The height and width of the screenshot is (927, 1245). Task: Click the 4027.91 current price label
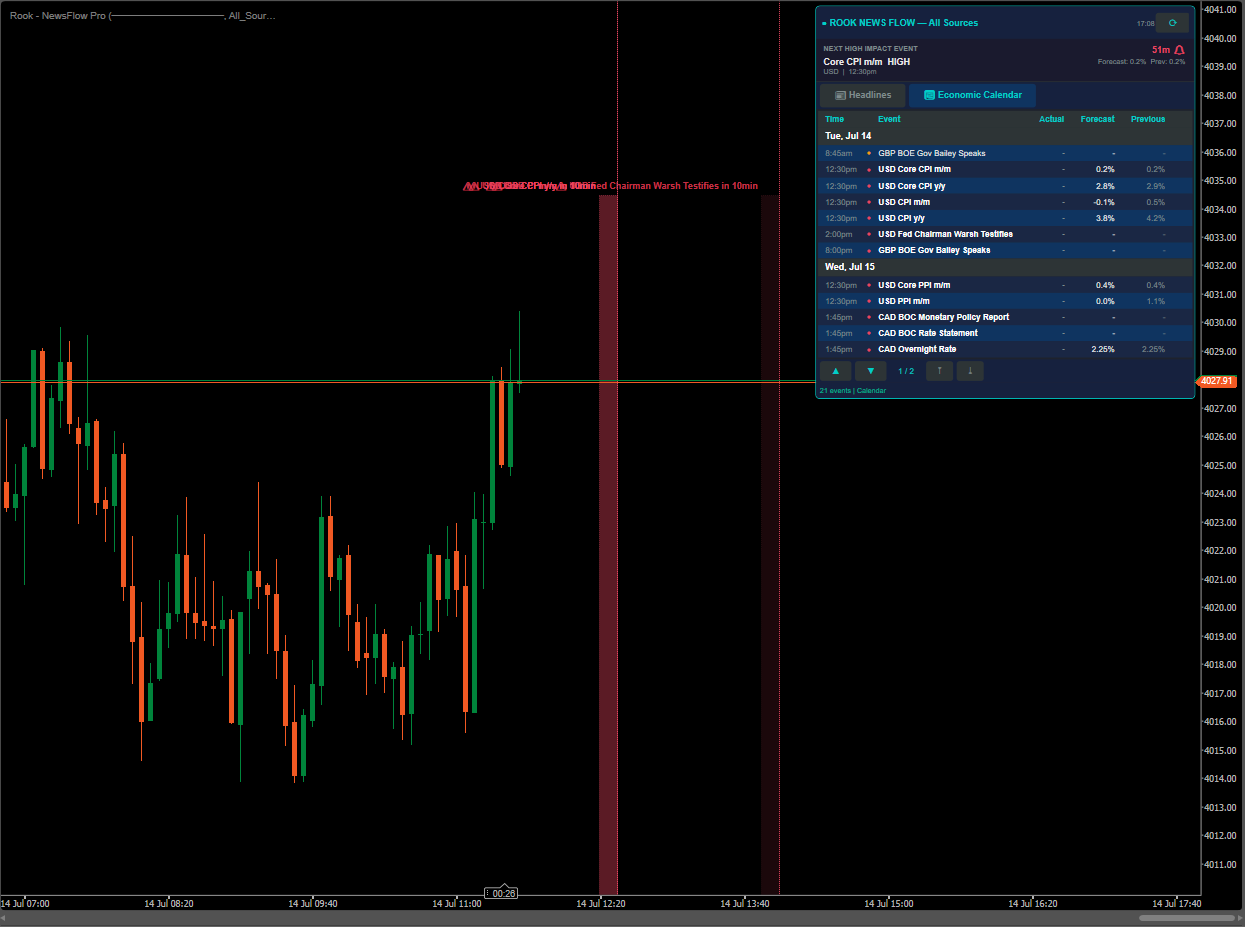tap(1218, 381)
